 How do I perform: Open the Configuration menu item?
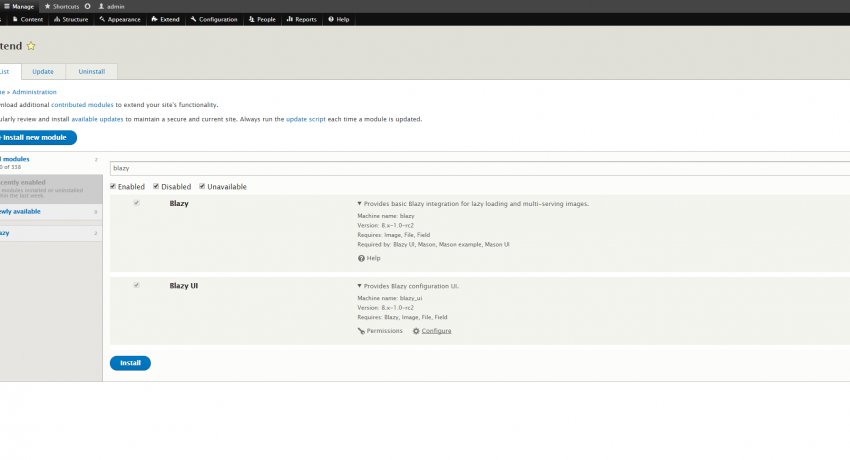[x=214, y=20]
